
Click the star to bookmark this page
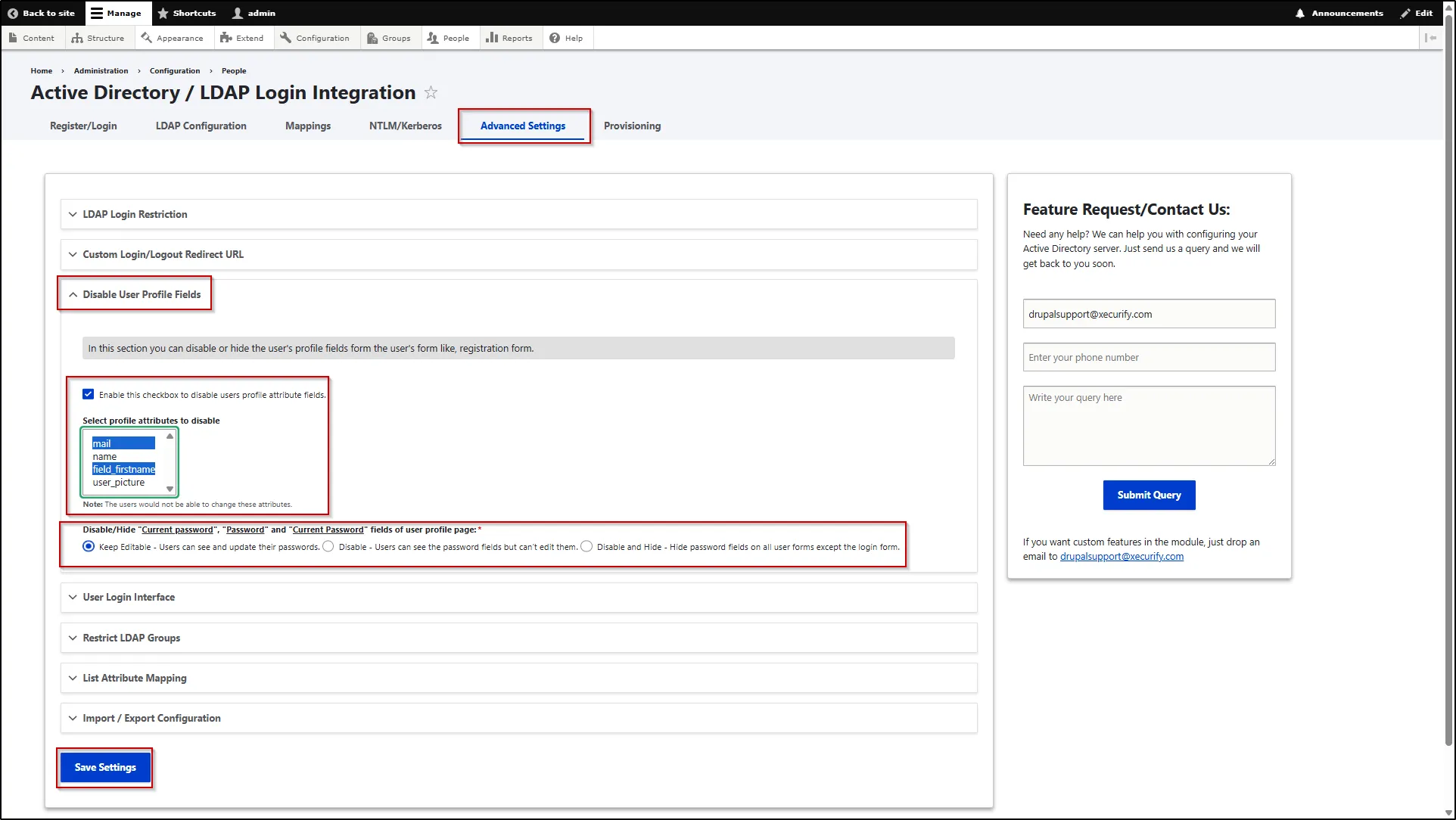(431, 92)
